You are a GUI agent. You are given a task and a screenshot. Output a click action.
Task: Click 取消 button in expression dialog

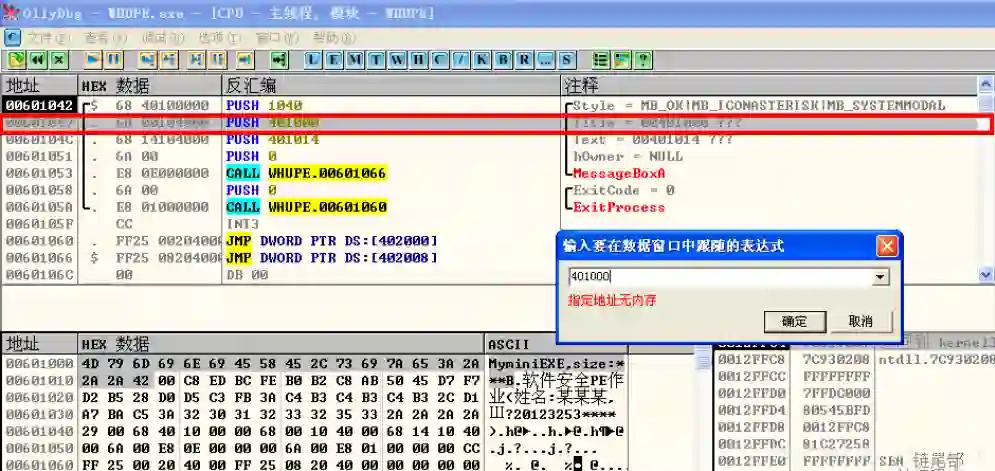tap(861, 321)
